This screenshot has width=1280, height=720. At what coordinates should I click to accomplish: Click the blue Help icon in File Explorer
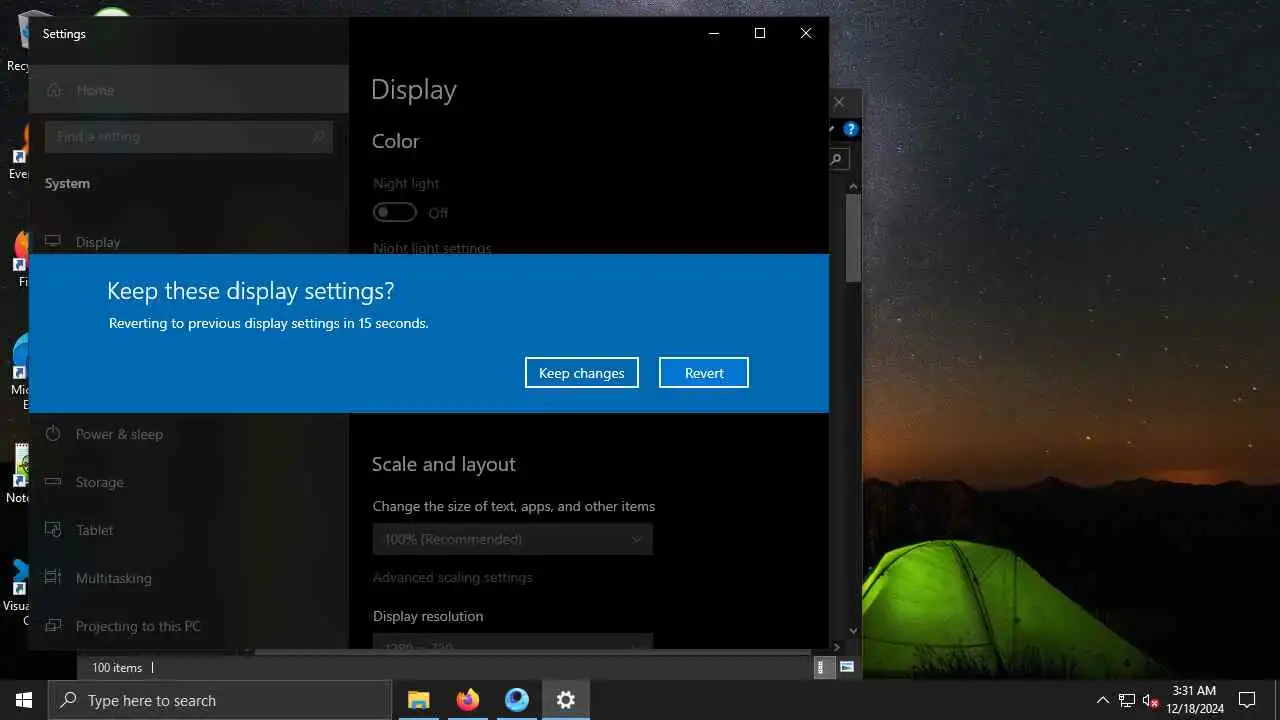point(851,129)
